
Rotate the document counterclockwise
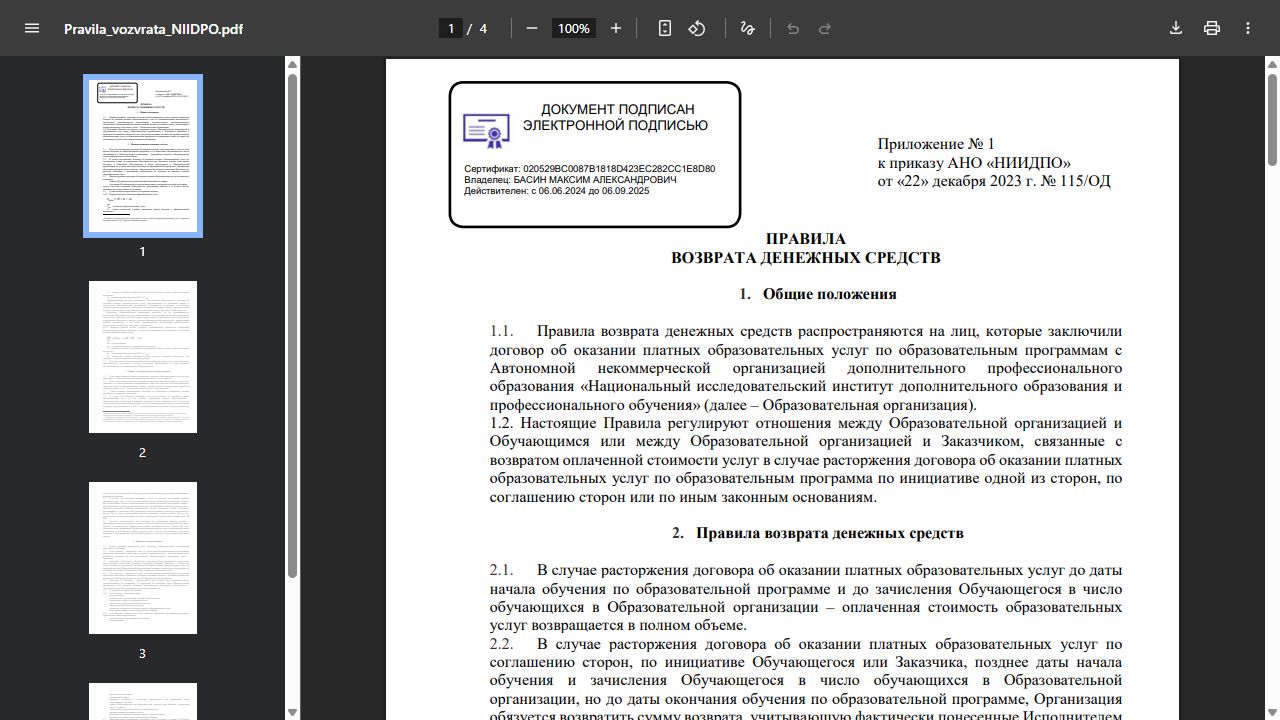click(x=697, y=28)
